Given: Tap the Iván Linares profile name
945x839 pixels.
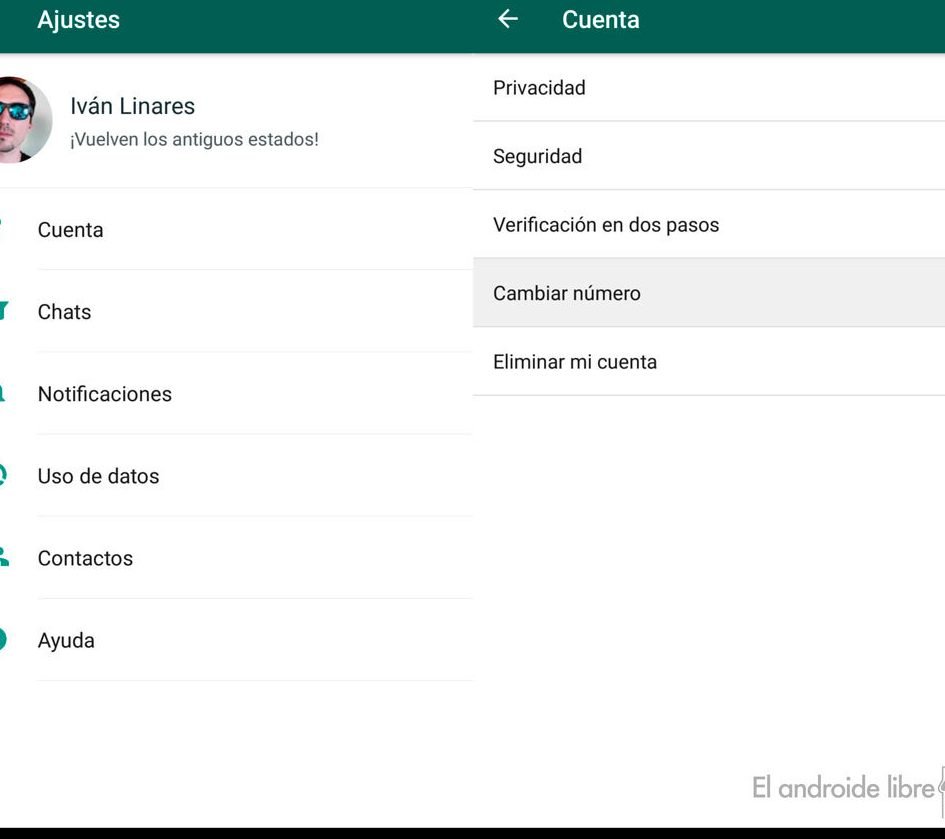Looking at the screenshot, I should point(132,106).
